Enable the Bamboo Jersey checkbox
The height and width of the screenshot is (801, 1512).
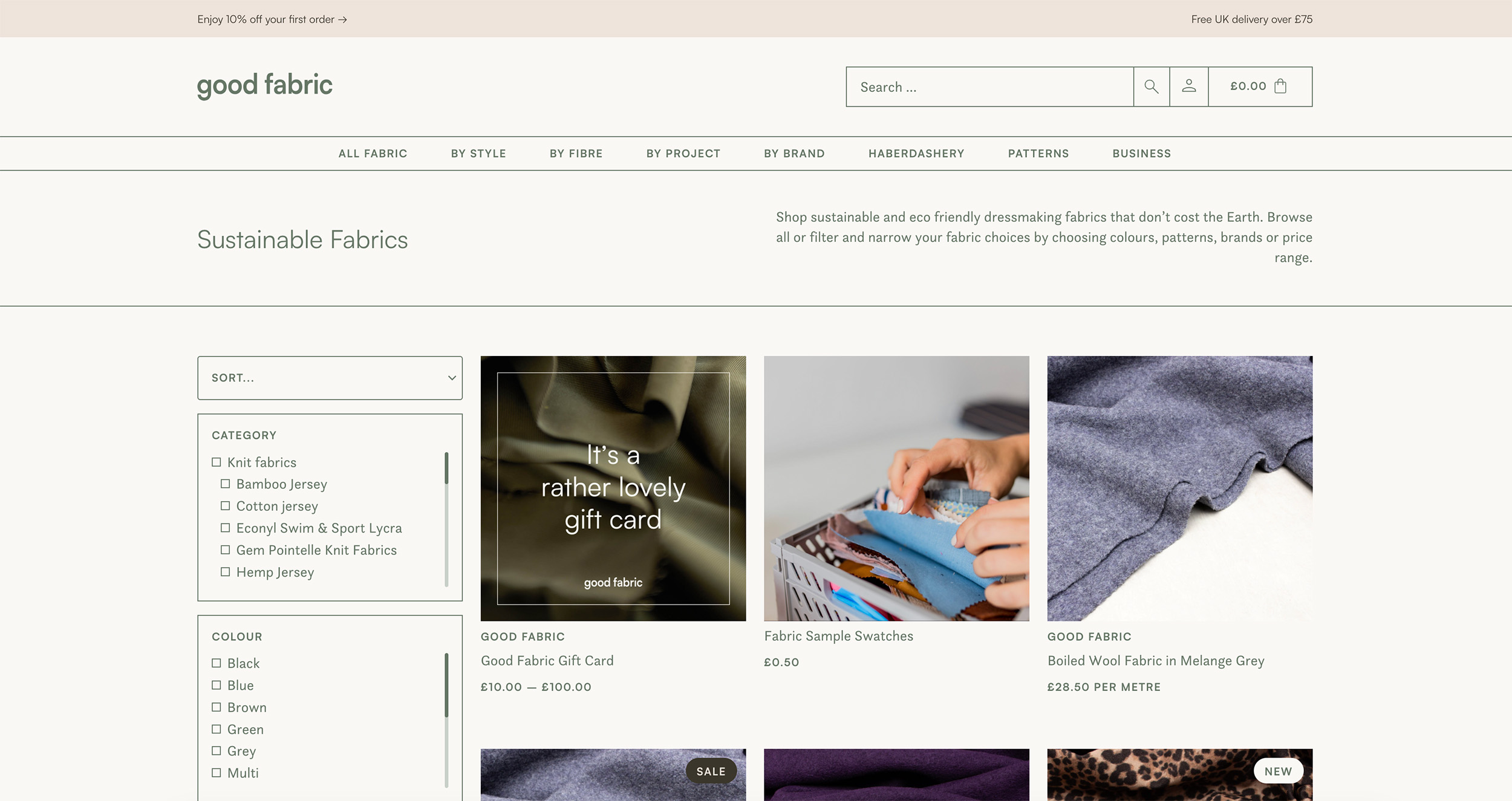click(x=225, y=483)
